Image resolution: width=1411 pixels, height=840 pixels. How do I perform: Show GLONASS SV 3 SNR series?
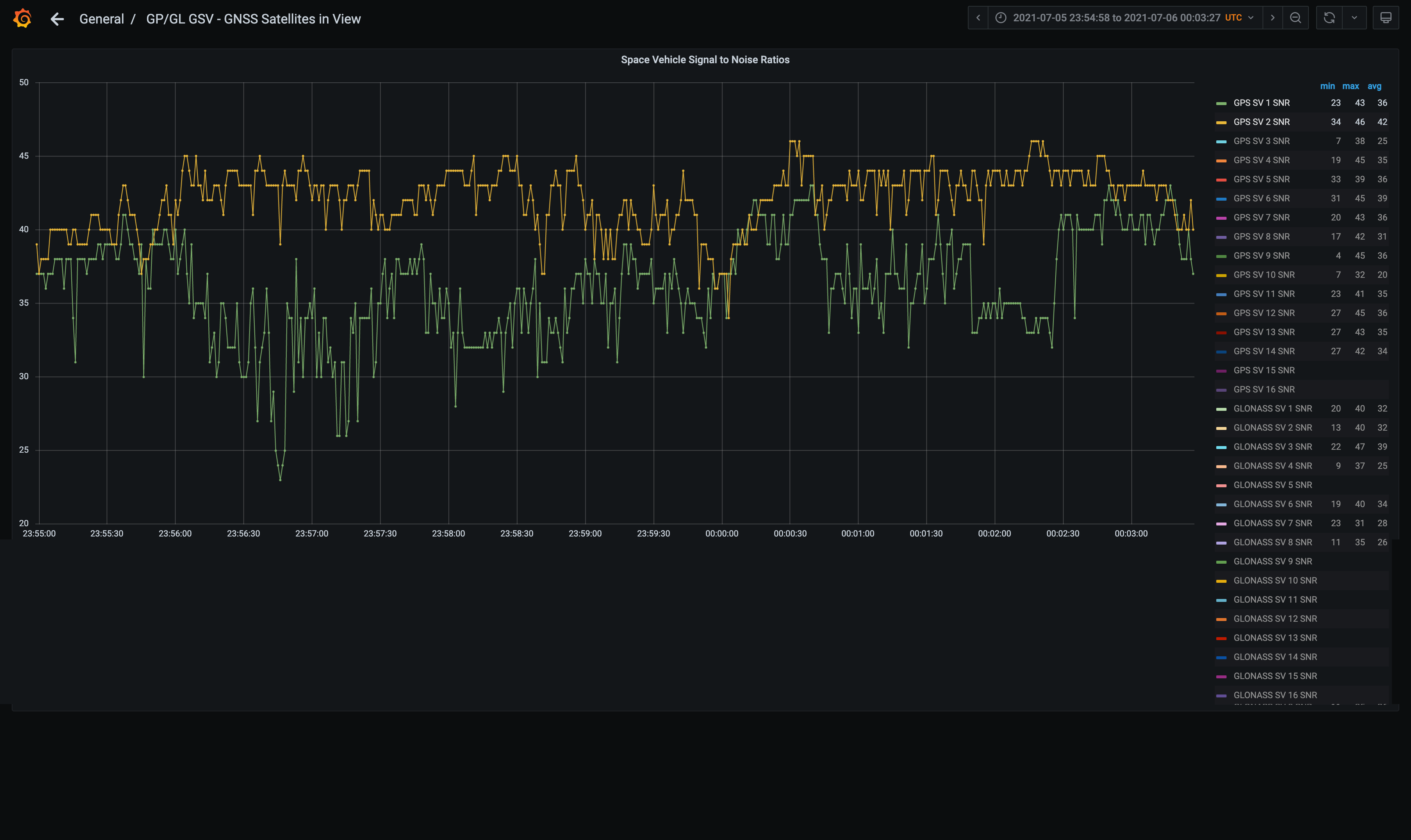[x=1272, y=447]
